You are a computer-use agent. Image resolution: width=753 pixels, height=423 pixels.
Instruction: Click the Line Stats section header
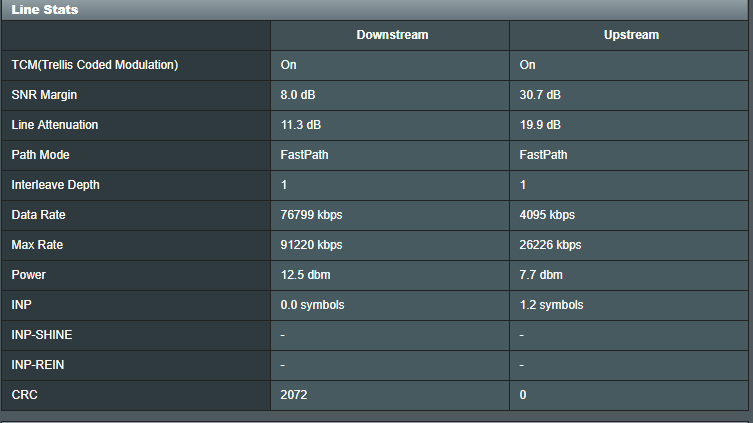tap(45, 10)
